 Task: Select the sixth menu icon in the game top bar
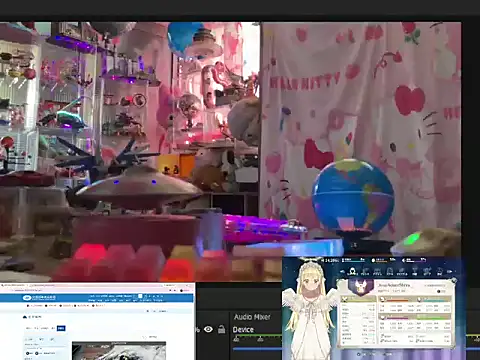click(415, 272)
